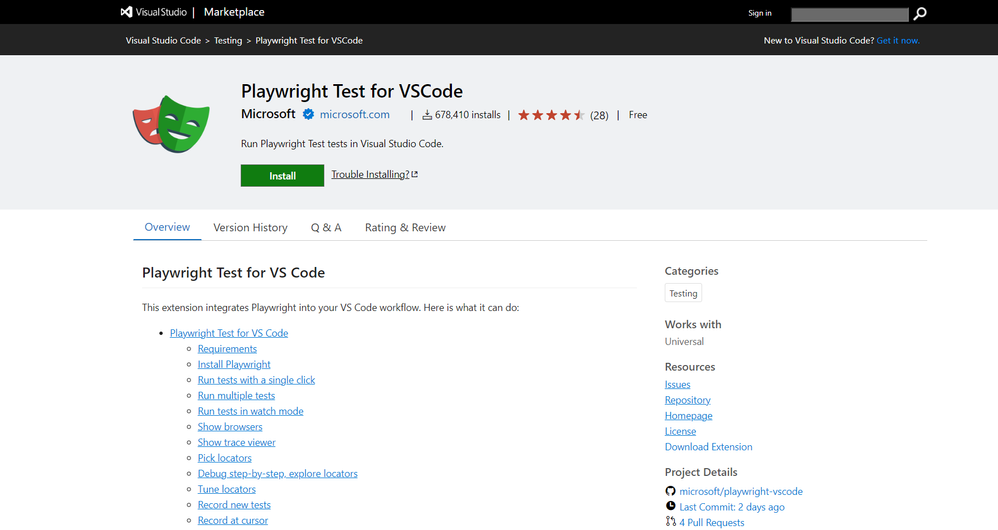
Task: Open Run tests in watch mode link
Action: click(x=250, y=411)
